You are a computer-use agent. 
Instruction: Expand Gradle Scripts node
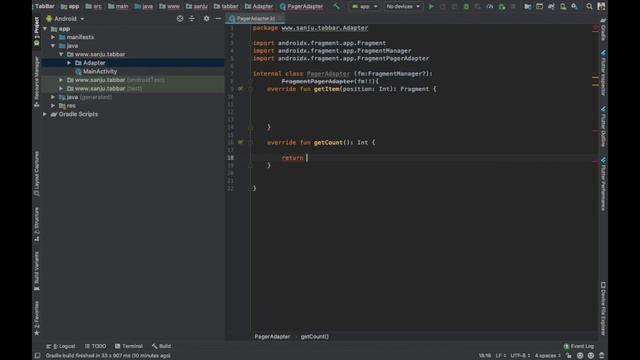coord(45,114)
